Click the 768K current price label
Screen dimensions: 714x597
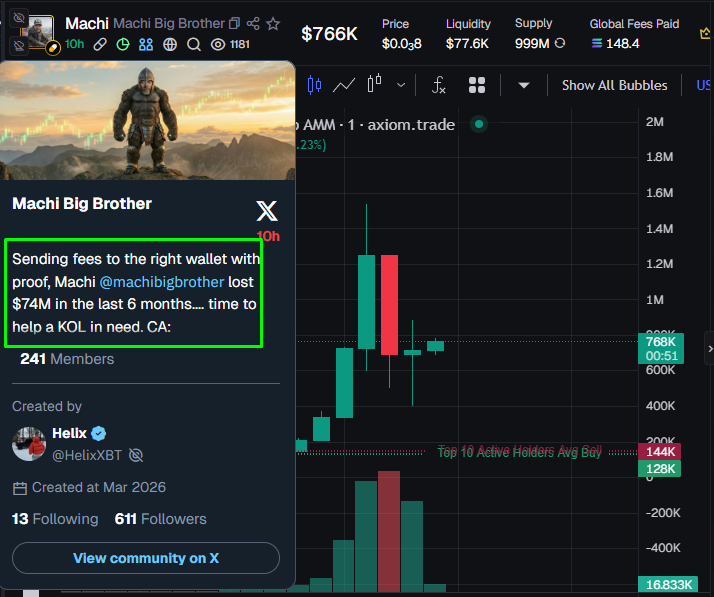point(661,348)
